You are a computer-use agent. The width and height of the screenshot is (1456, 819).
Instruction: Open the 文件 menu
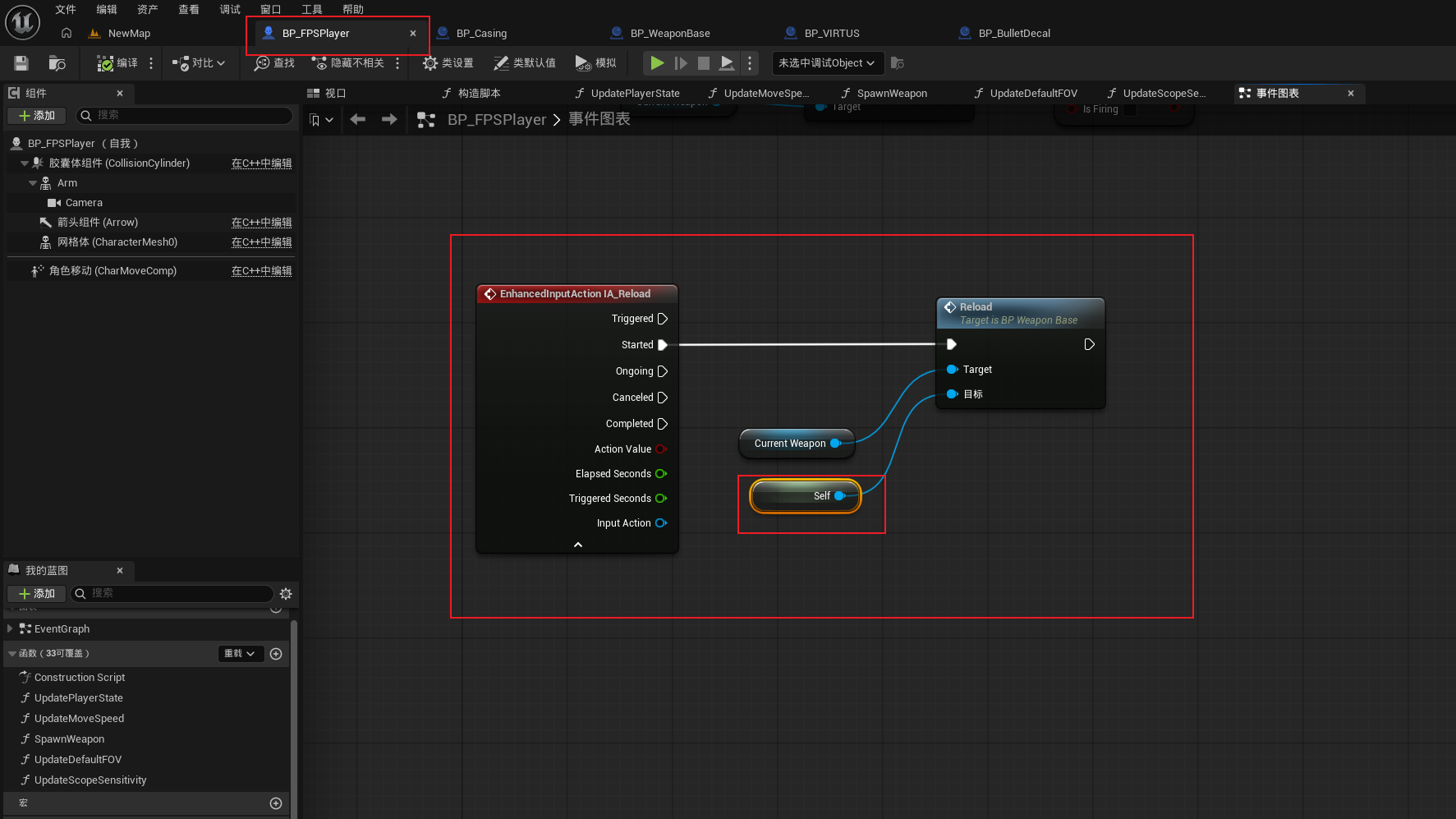click(66, 10)
